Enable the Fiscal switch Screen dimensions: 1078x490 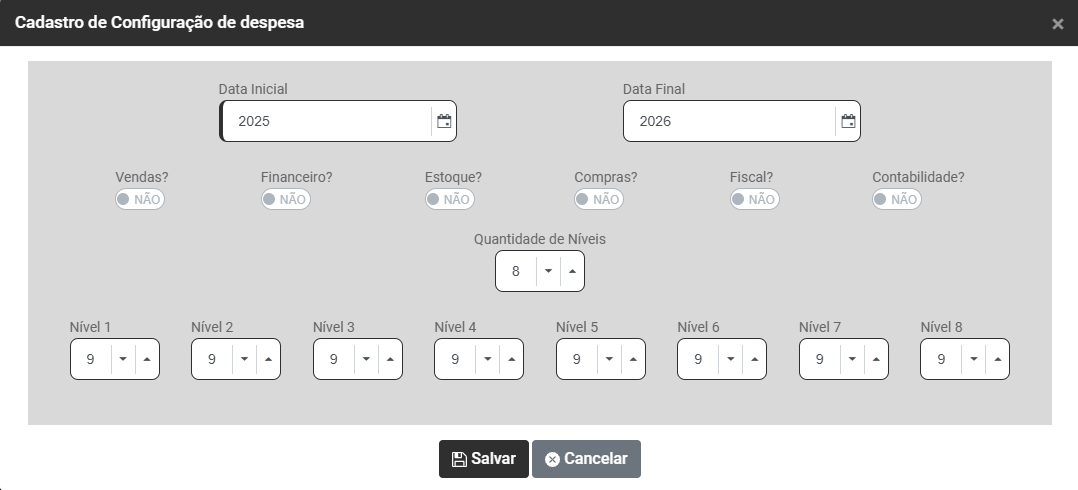tap(754, 199)
